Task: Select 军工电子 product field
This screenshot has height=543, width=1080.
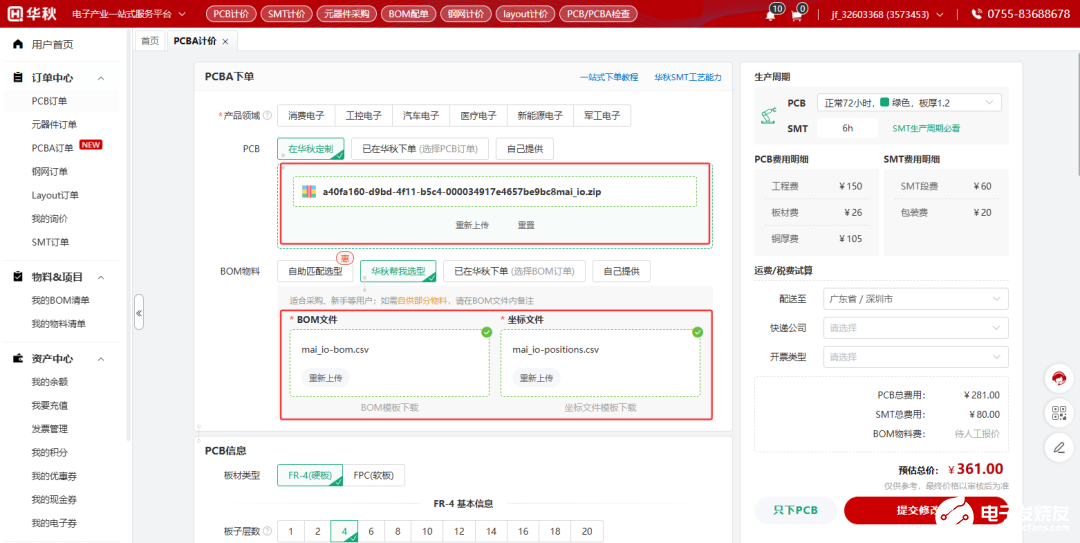Action: tap(602, 116)
